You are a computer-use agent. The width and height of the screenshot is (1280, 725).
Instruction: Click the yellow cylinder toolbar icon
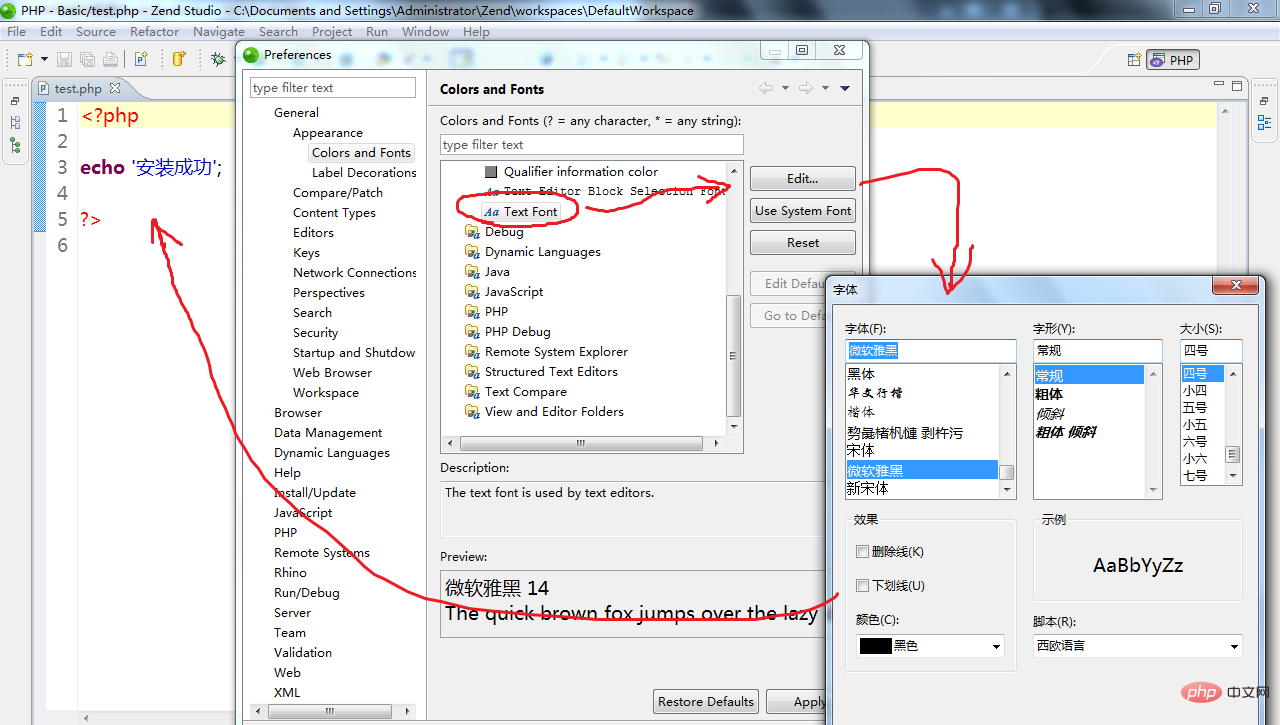pyautogui.click(x=179, y=59)
